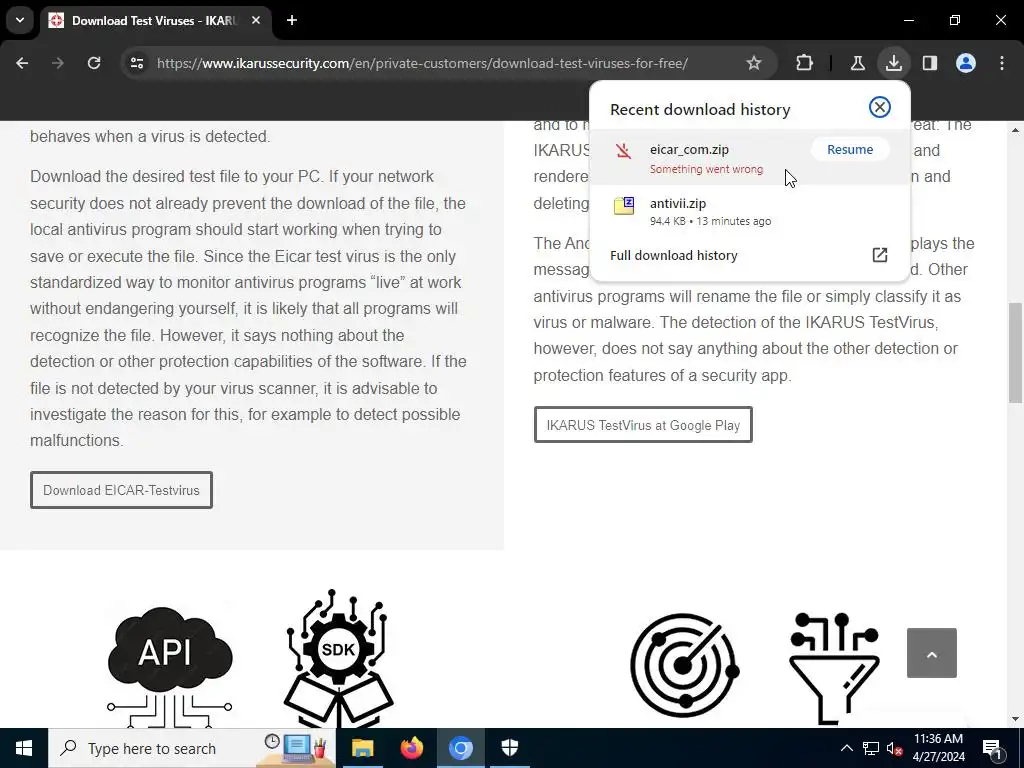Image resolution: width=1024 pixels, height=768 pixels.
Task: Click the URL address bar
Action: (422, 63)
